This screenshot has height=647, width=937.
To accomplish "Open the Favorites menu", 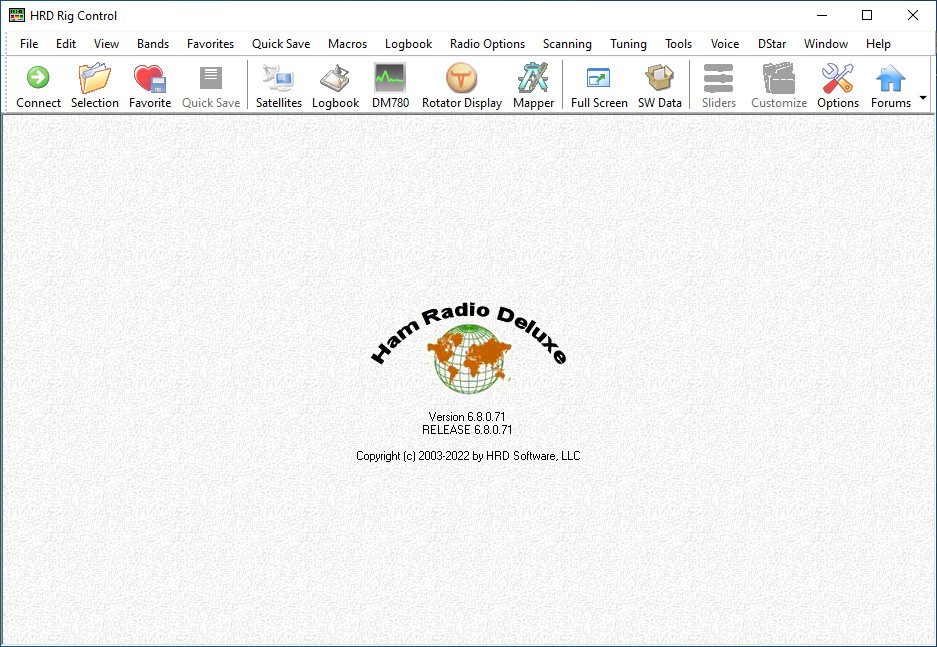I will (210, 44).
